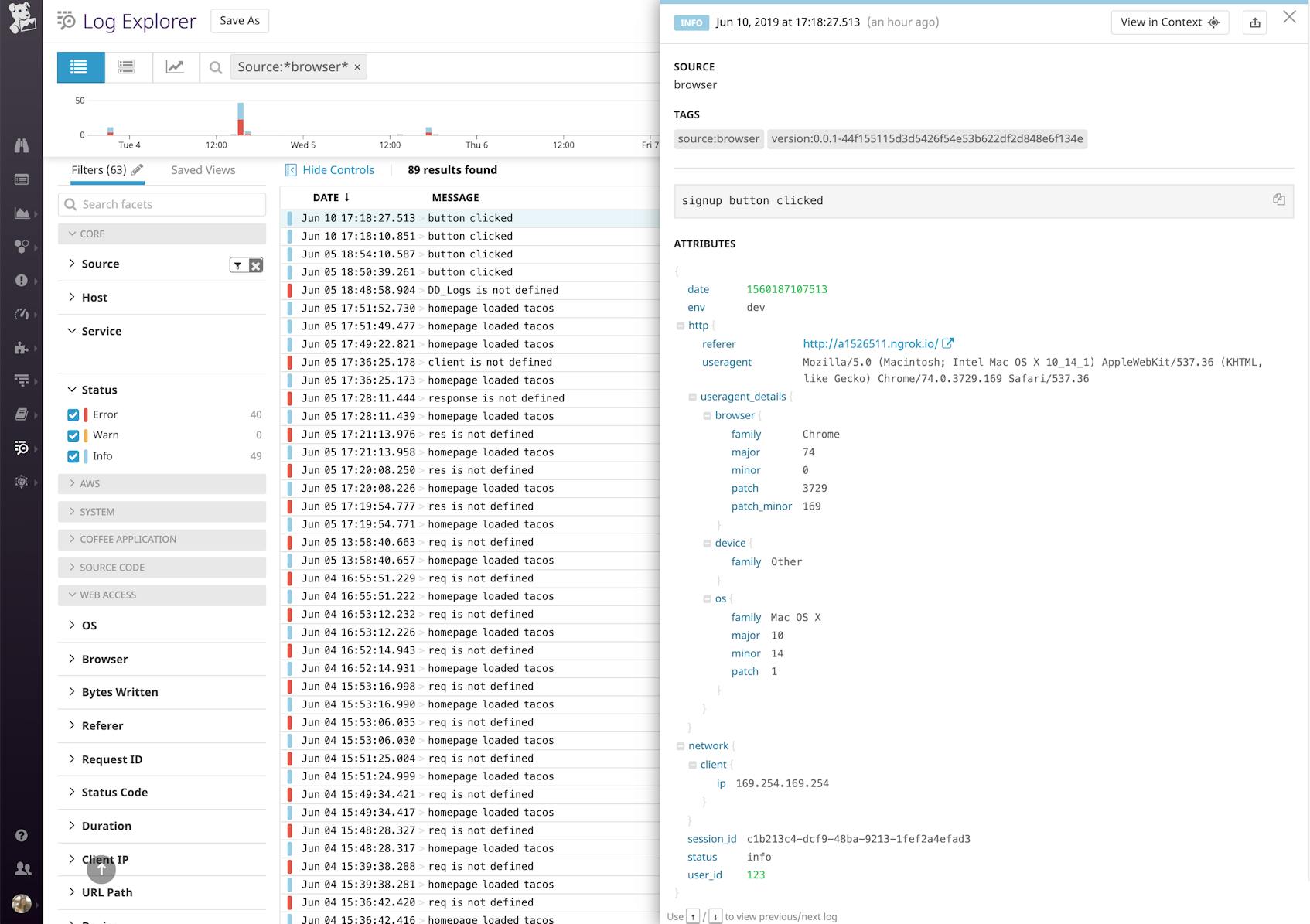
Task: Collapse the useragent_details attribute
Action: (692, 397)
